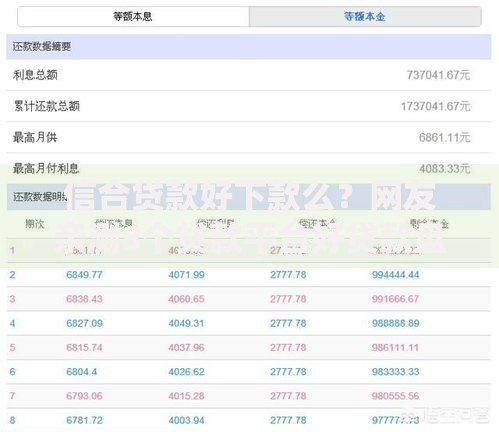The width and height of the screenshot is (499, 432).
Task: Select highest monthly payment 6861.11元
Action: (x=445, y=137)
